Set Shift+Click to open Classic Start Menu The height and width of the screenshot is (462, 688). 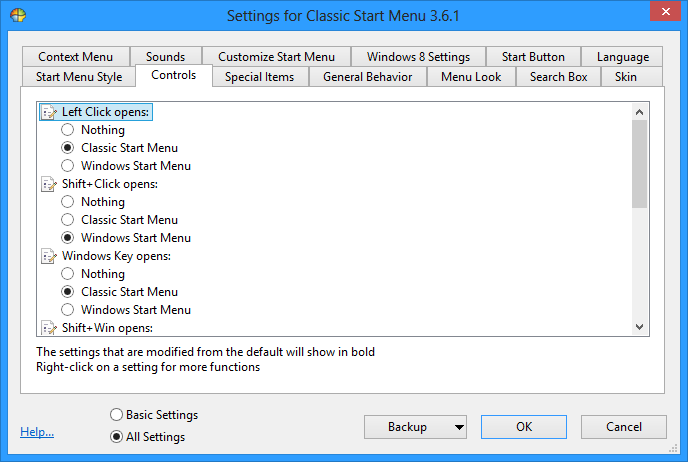point(68,220)
